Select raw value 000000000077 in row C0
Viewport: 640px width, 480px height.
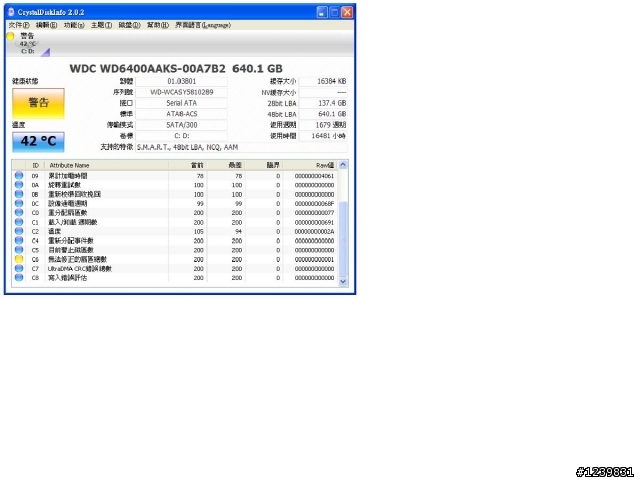[314, 213]
